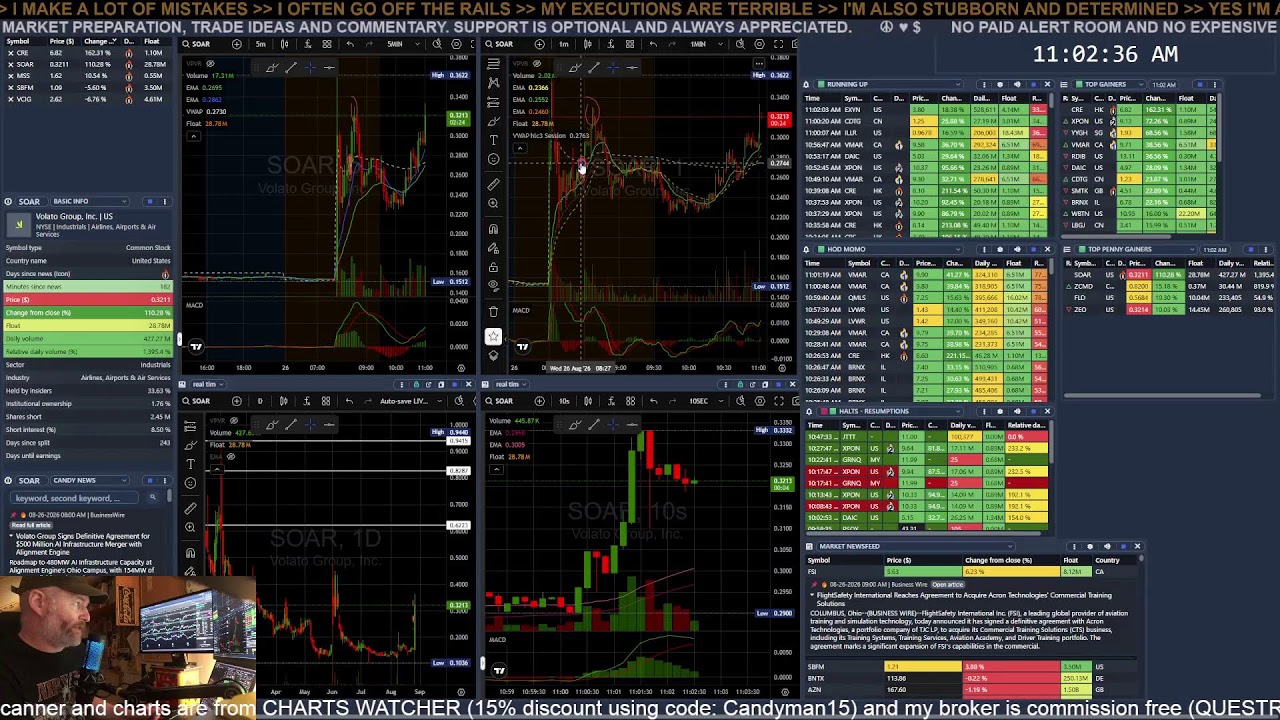
Task: Click Running Up panel green color square
Action: tap(821, 84)
